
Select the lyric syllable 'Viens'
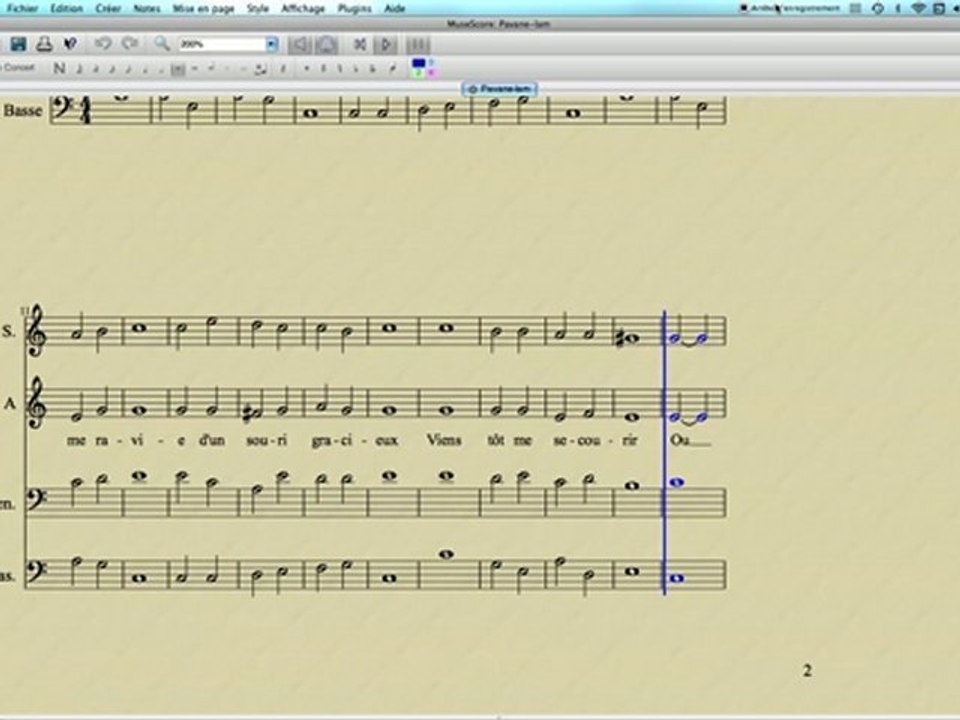coord(444,440)
